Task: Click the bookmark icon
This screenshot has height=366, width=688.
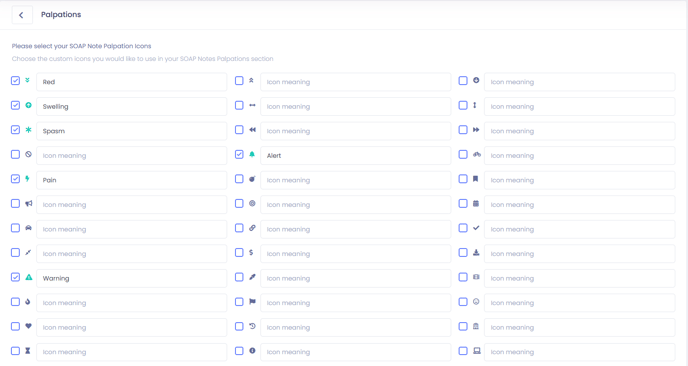Action: [476, 179]
